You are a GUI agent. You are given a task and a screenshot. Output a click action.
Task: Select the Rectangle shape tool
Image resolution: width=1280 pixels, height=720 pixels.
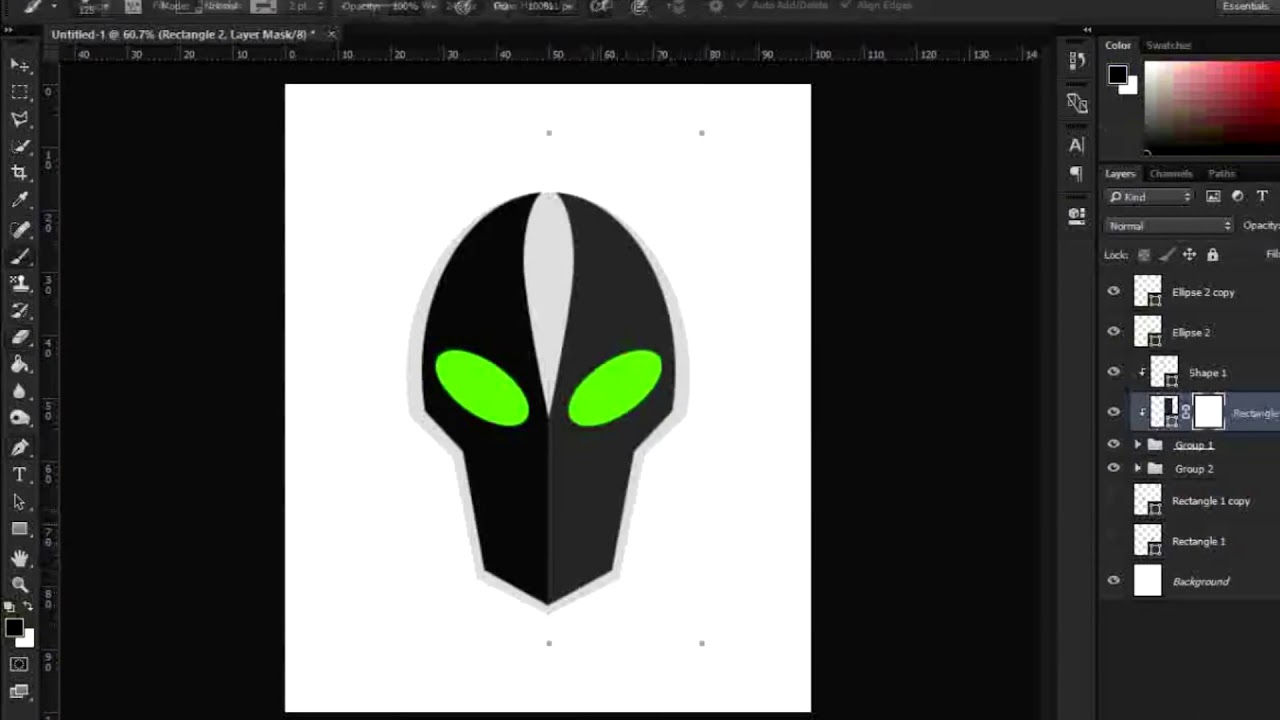[x=20, y=529]
